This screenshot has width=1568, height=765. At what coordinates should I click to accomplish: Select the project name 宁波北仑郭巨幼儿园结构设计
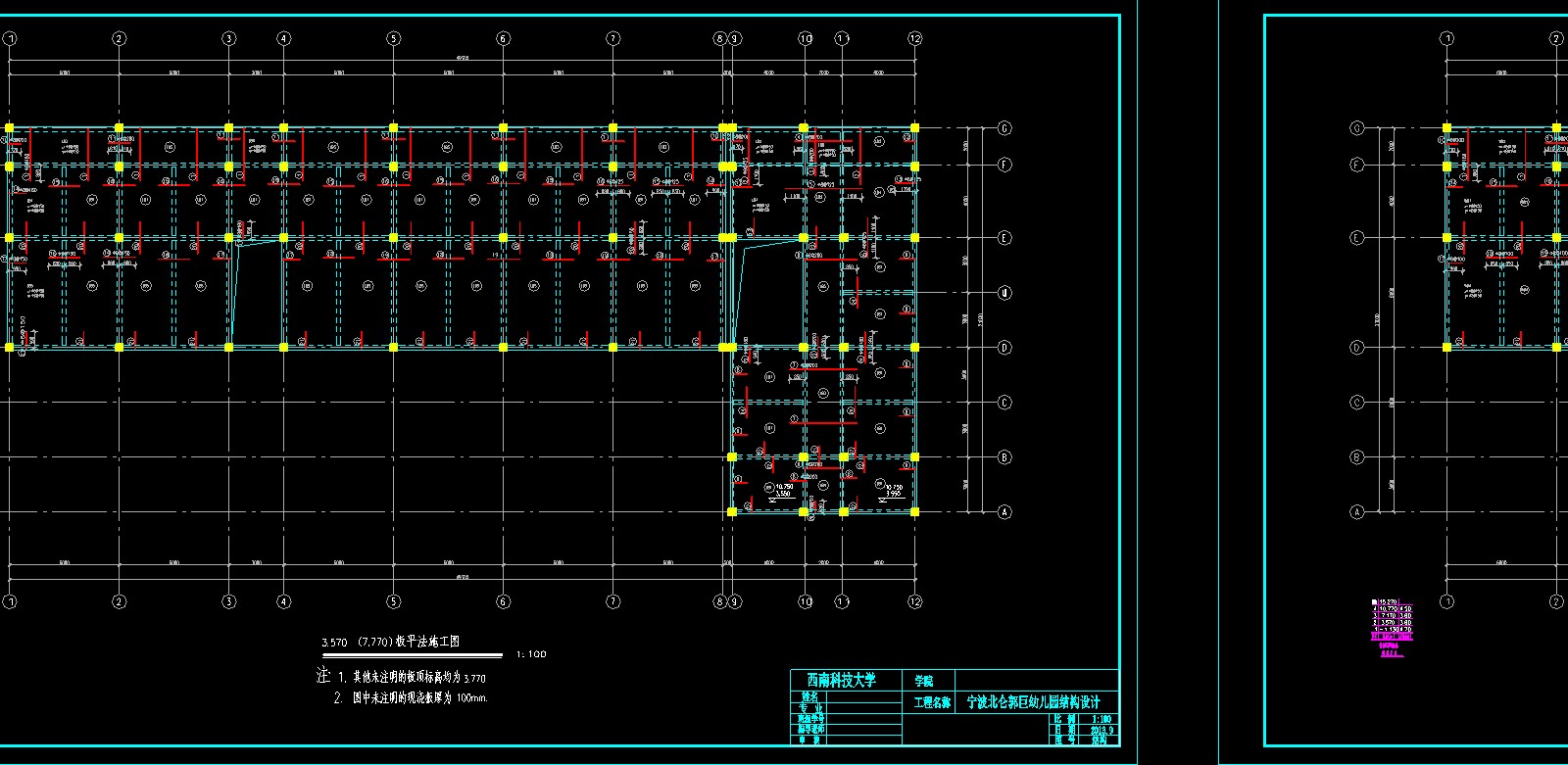[x=1033, y=702]
